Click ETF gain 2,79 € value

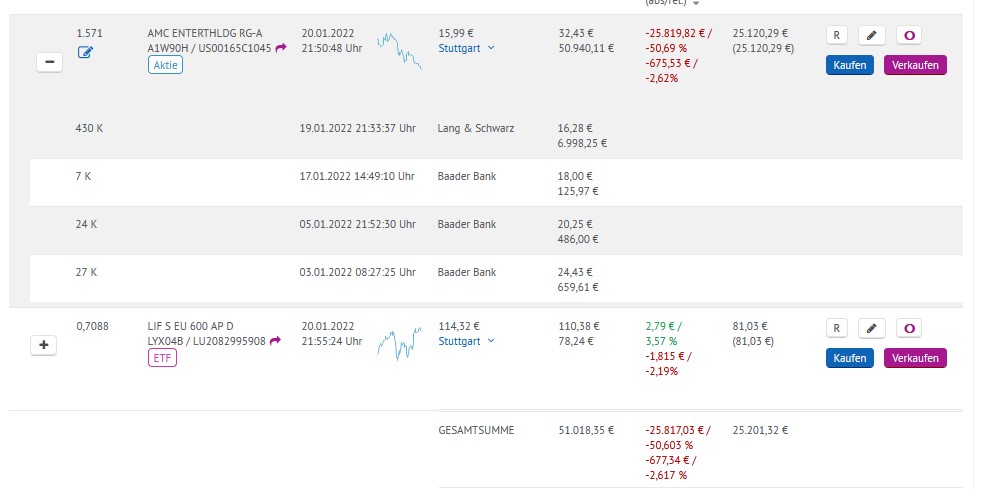(664, 326)
